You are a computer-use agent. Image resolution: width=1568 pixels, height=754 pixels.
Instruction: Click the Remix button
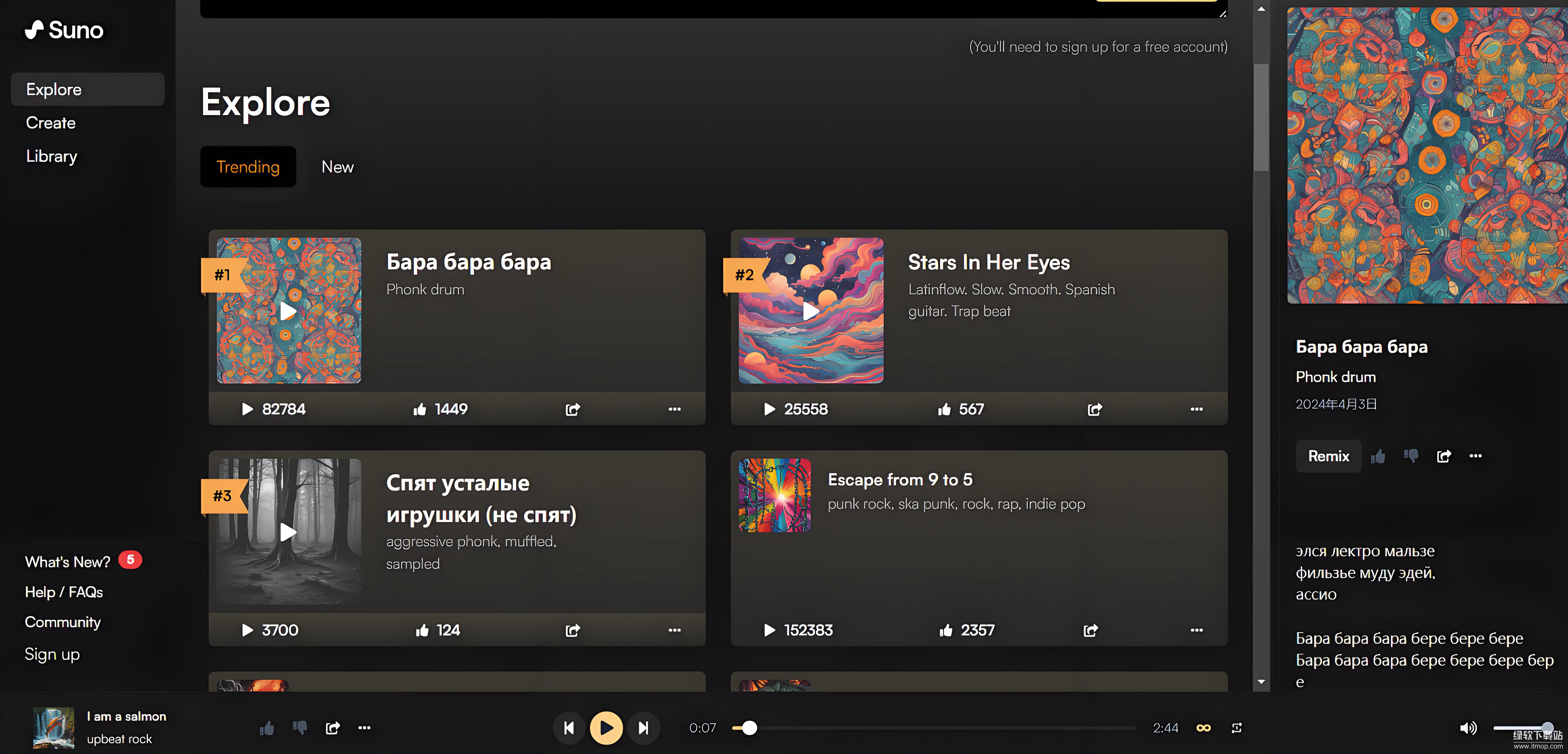click(x=1328, y=456)
